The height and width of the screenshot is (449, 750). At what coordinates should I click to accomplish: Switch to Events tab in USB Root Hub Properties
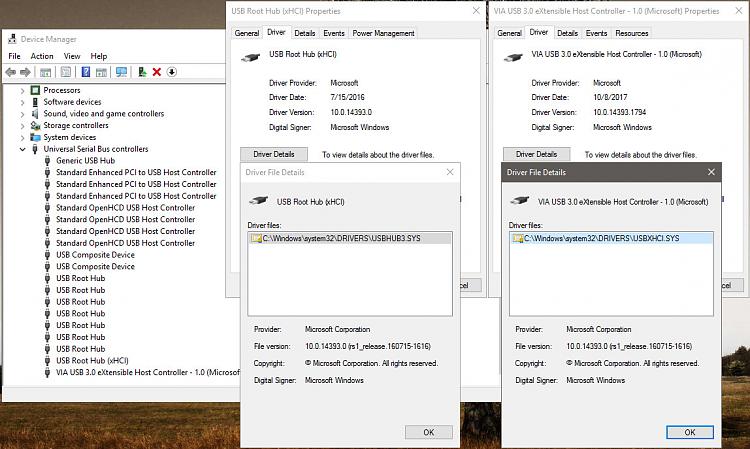pos(334,33)
